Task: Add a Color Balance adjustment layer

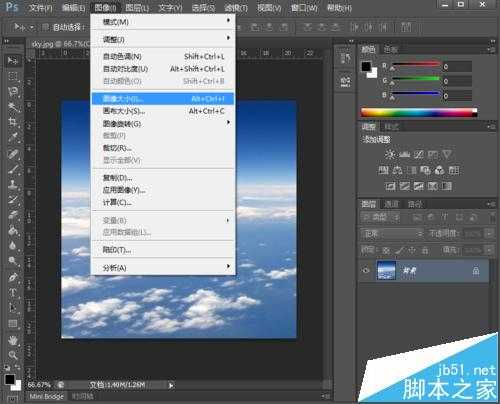Action: click(397, 170)
